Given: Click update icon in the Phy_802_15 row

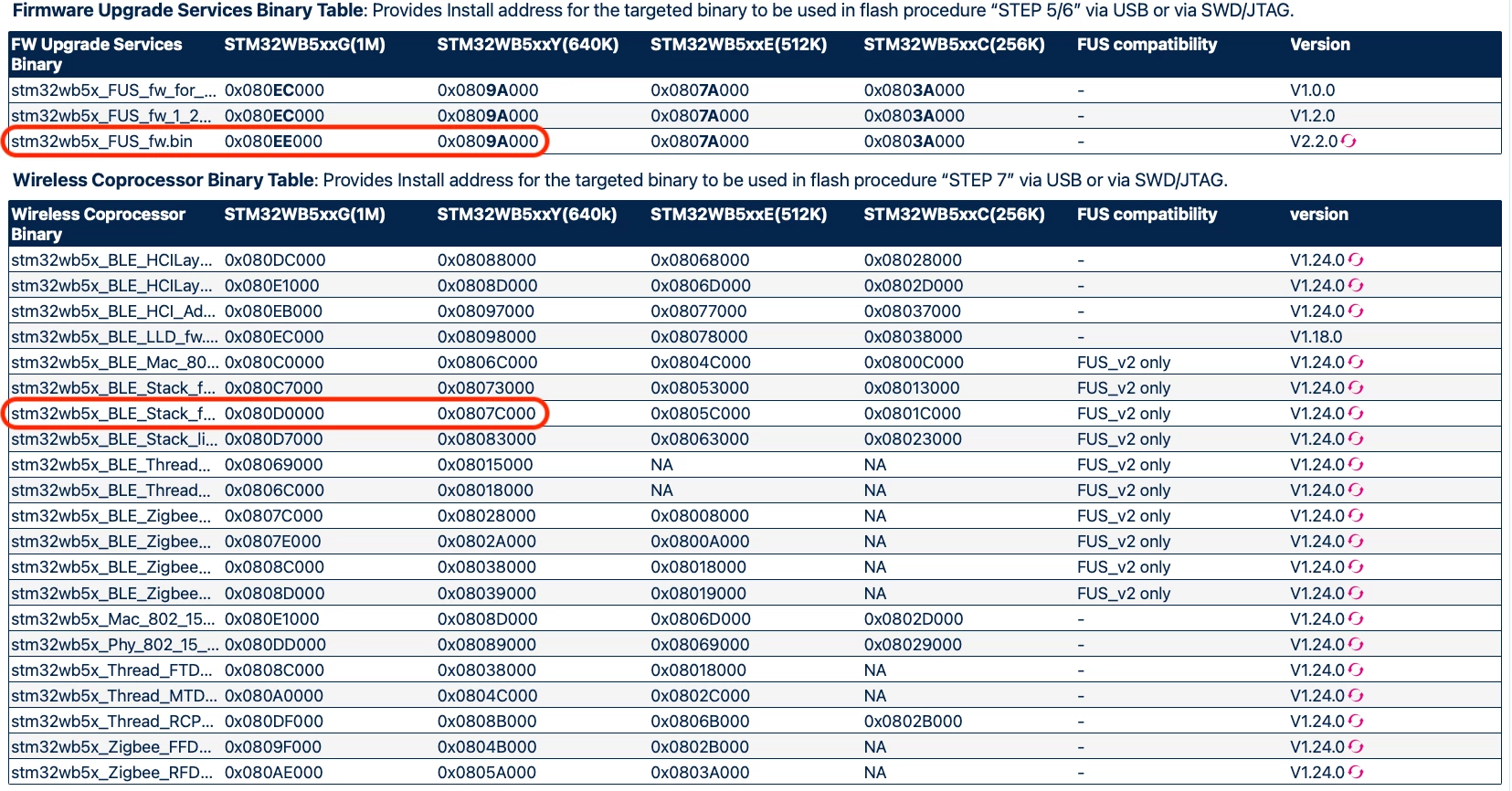Looking at the screenshot, I should pyautogui.click(x=1356, y=644).
